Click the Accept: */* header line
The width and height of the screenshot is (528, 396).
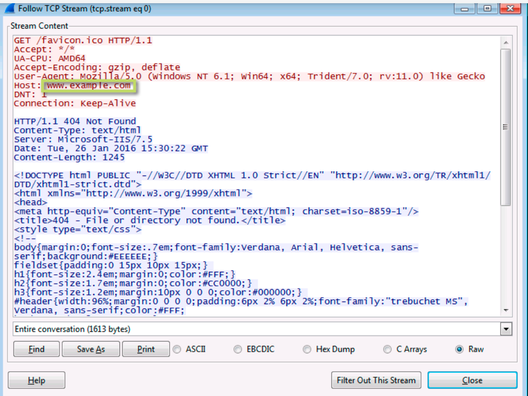[x=44, y=50]
